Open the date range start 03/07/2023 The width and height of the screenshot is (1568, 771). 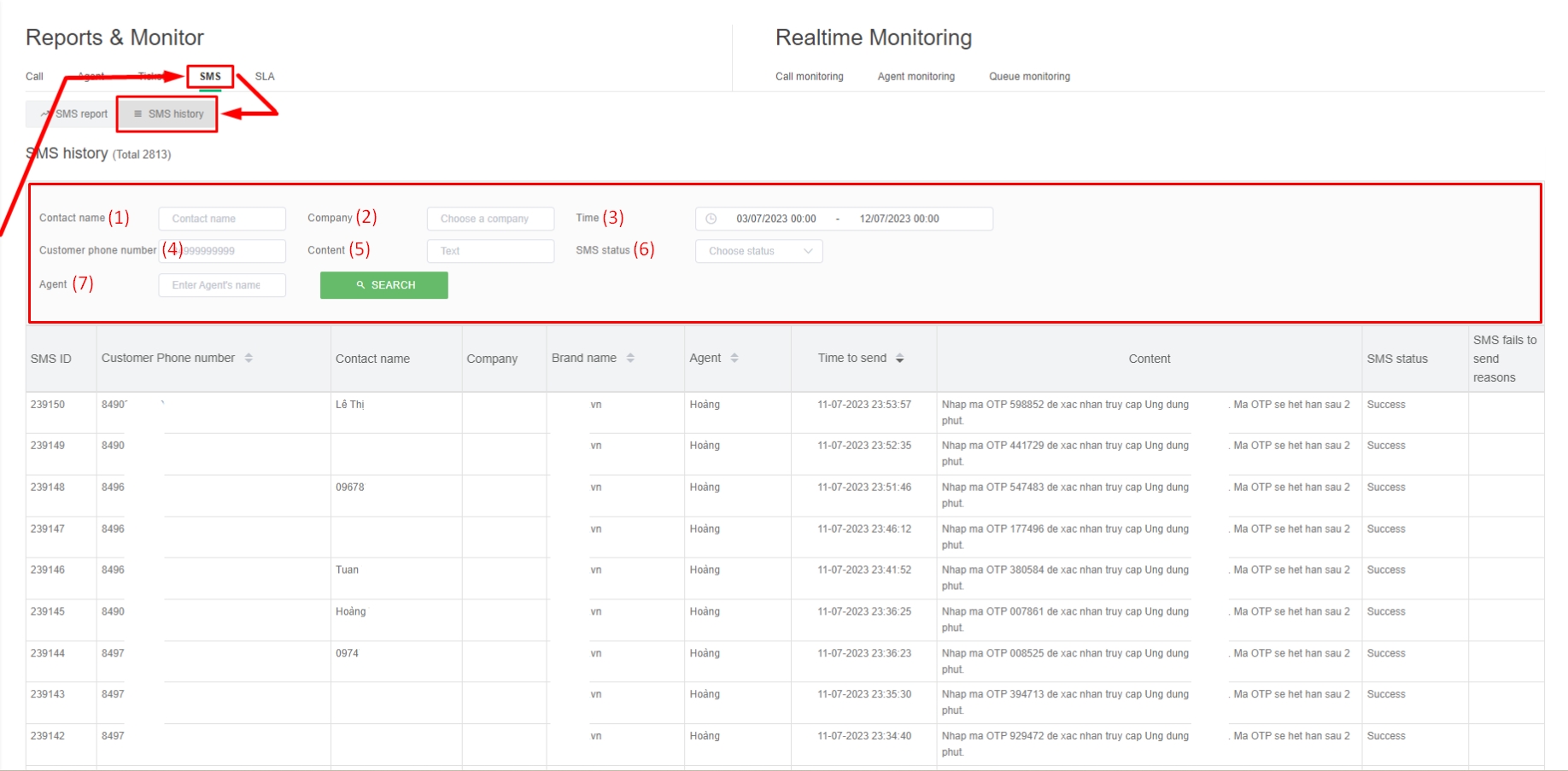(775, 219)
